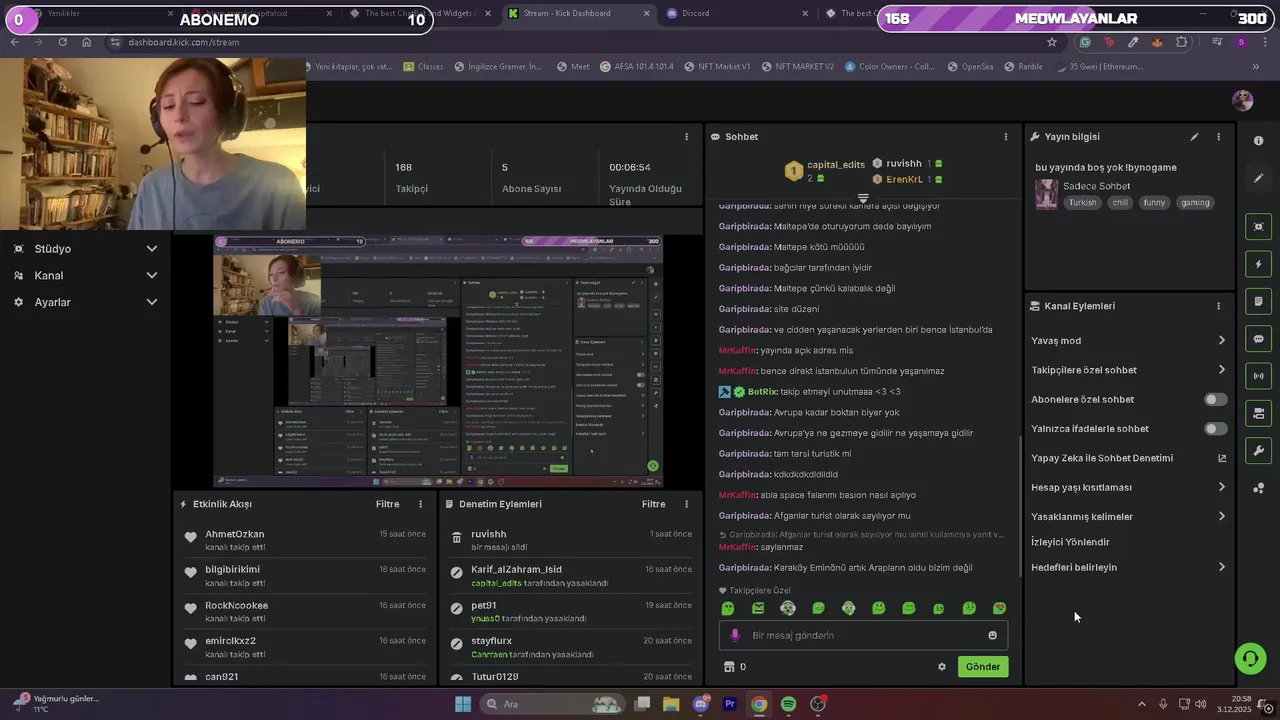Open the channel actions icon in right sidebar
Image resolution: width=1280 pixels, height=720 pixels.
click(x=1258, y=413)
